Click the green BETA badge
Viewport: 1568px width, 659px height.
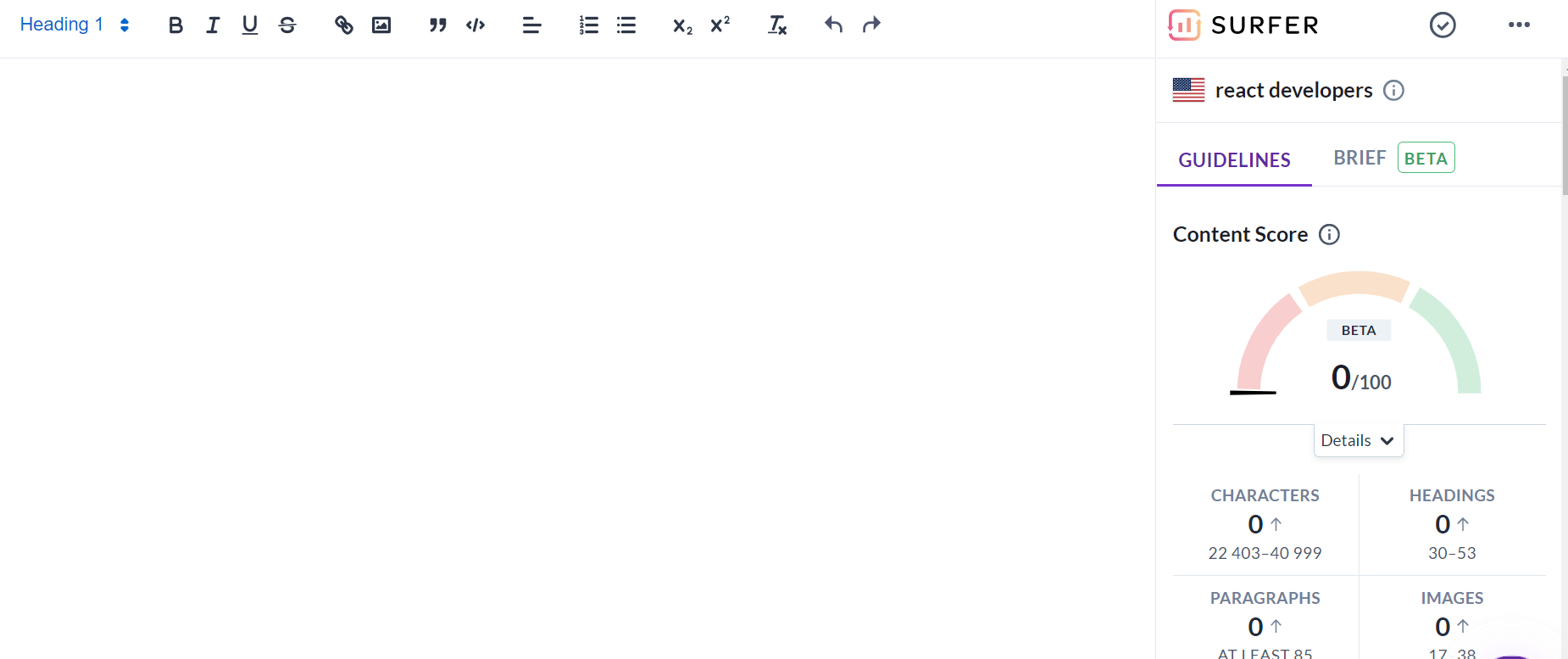pos(1426,158)
